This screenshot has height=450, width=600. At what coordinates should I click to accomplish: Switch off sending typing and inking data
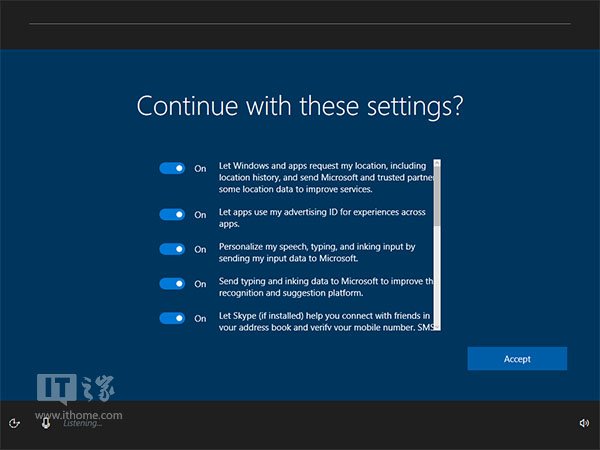[172, 284]
